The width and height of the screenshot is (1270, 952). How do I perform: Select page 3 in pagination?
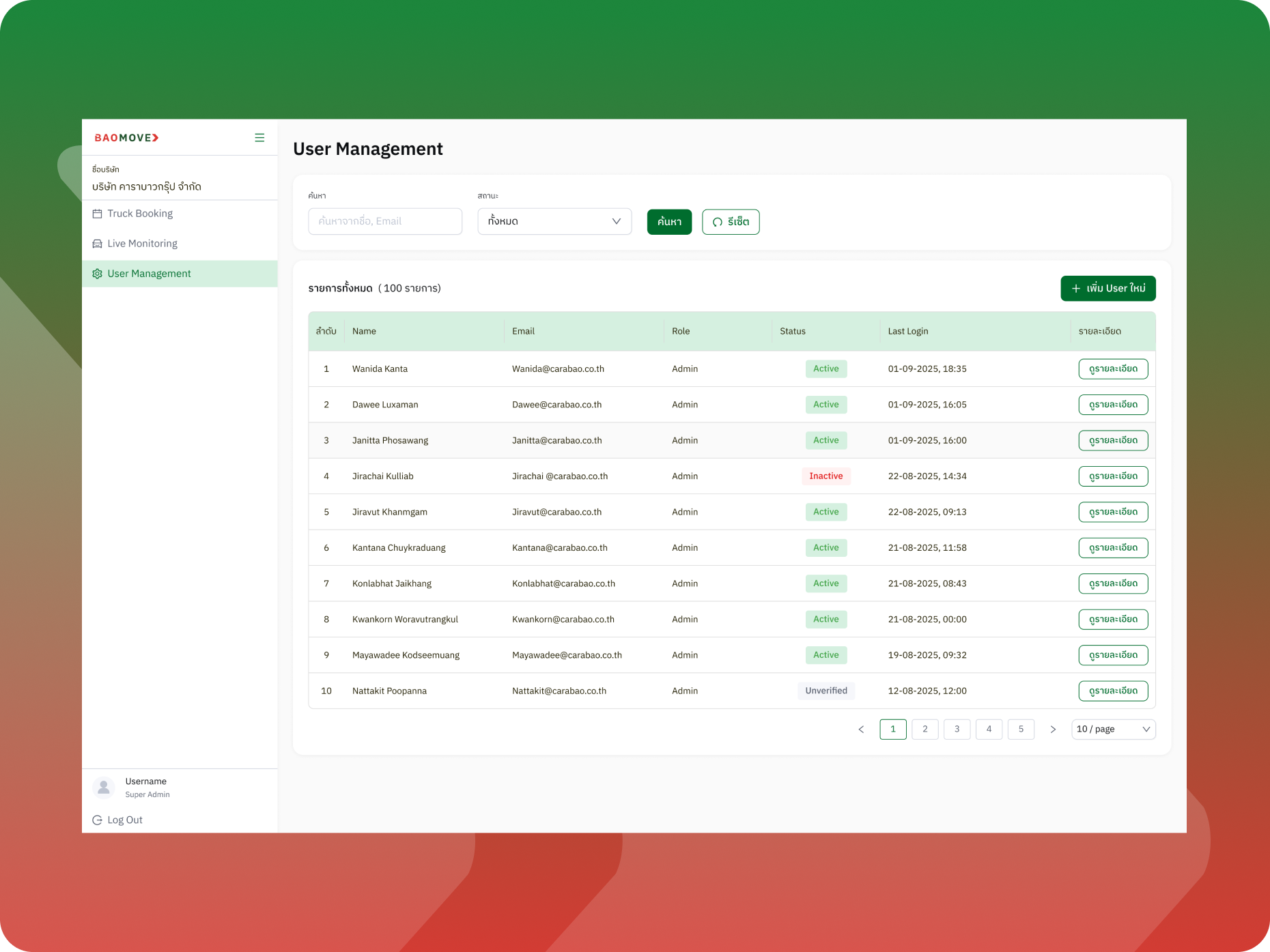[x=957, y=729]
